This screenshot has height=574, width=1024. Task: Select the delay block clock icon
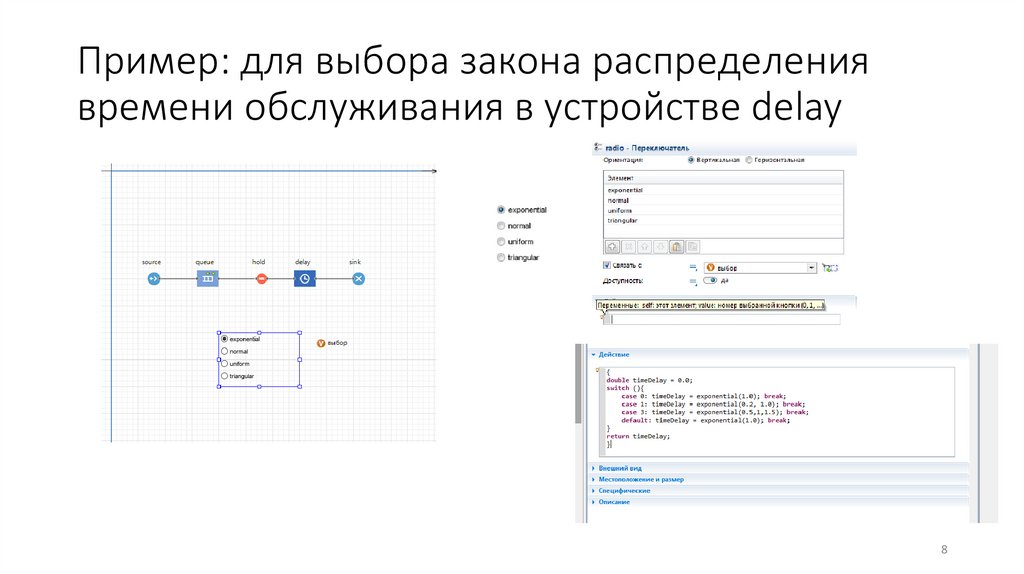(x=304, y=279)
